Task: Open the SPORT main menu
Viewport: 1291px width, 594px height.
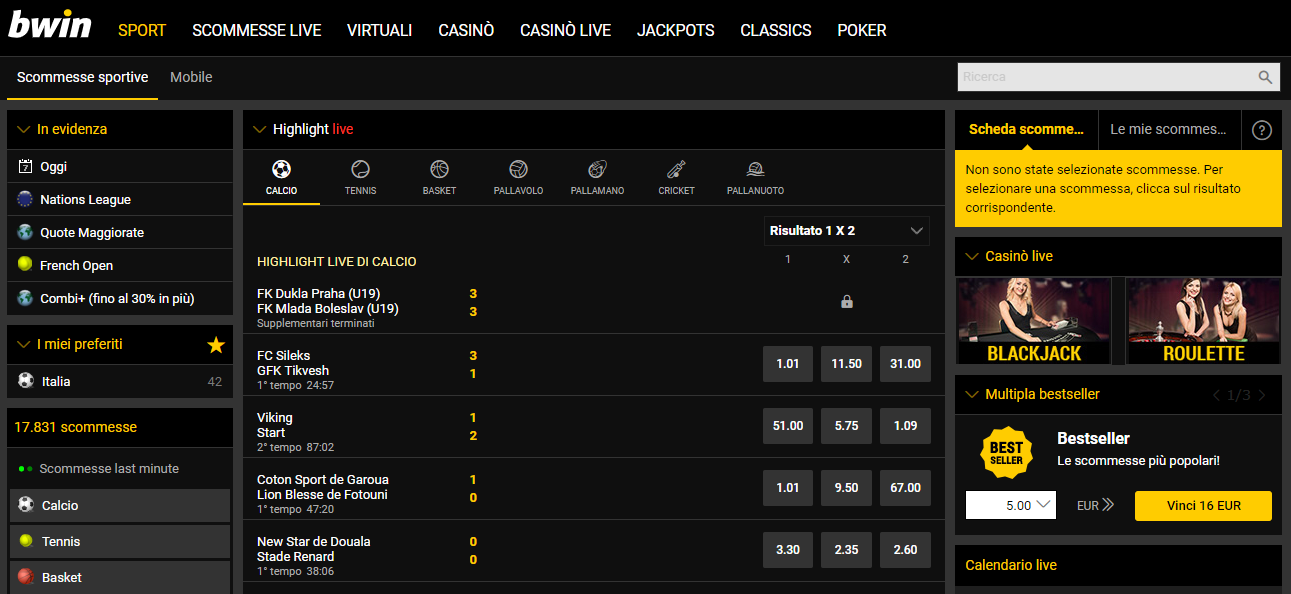Action: tap(142, 30)
